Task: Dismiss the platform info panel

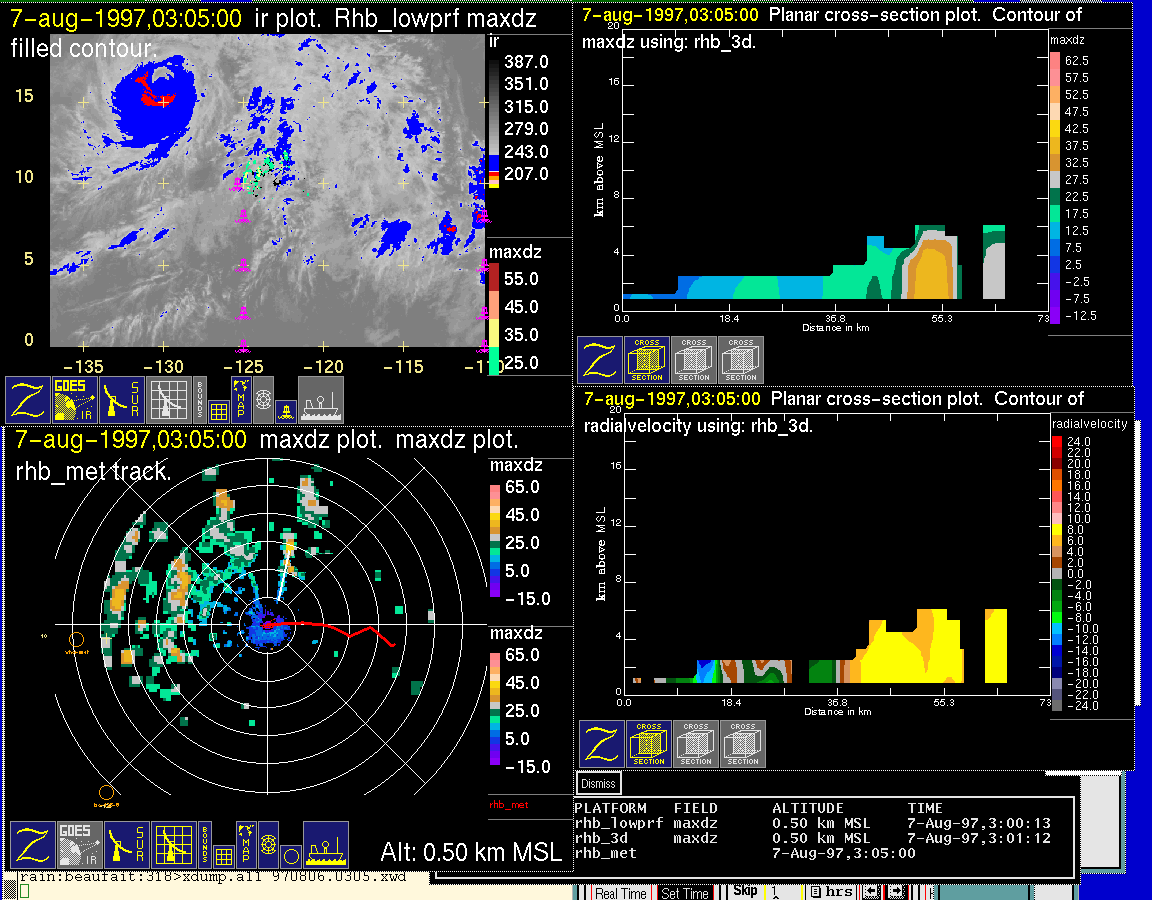Action: pos(598,784)
